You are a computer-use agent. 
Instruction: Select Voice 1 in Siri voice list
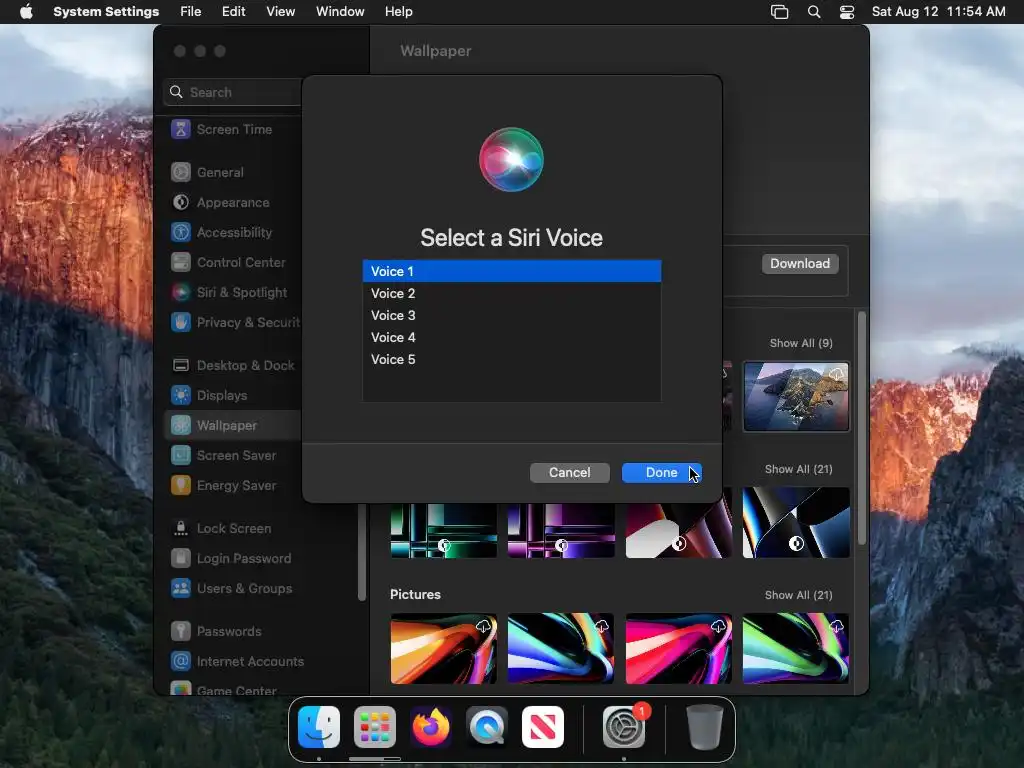(x=512, y=271)
